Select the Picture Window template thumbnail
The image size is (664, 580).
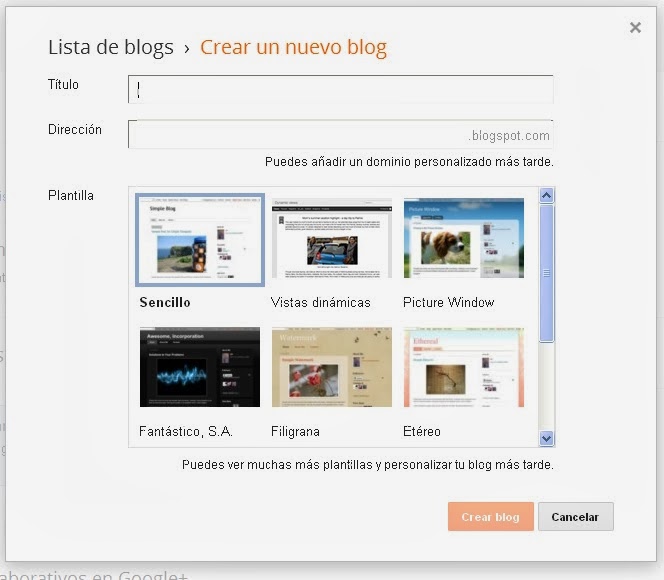(464, 238)
